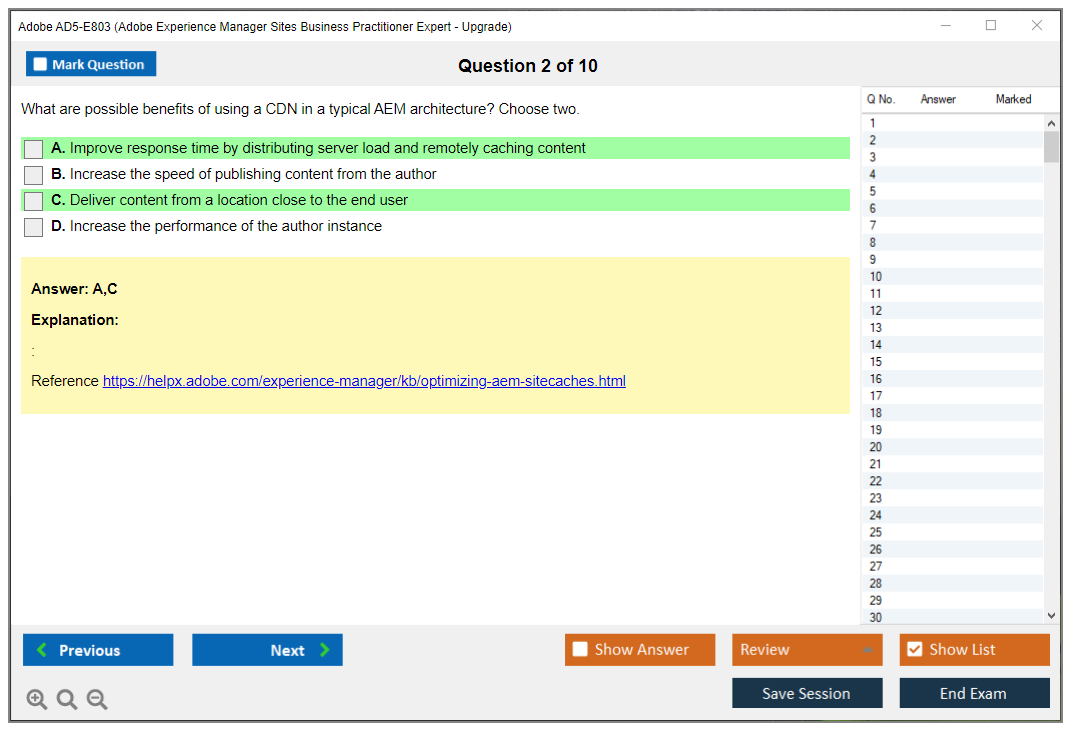
Task: Check option C about content delivery location
Action: click(x=34, y=201)
